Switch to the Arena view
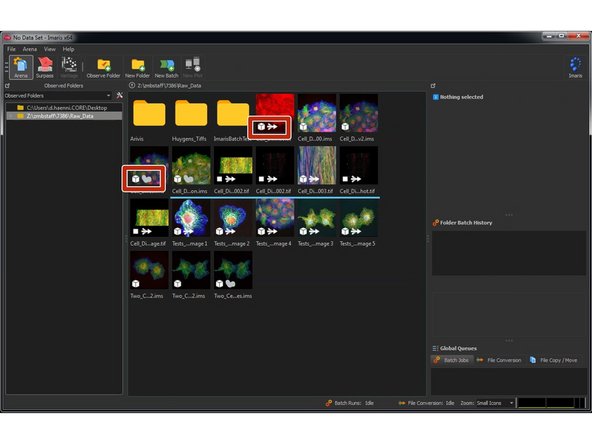Viewport: 592px width, 444px height. tap(21, 68)
